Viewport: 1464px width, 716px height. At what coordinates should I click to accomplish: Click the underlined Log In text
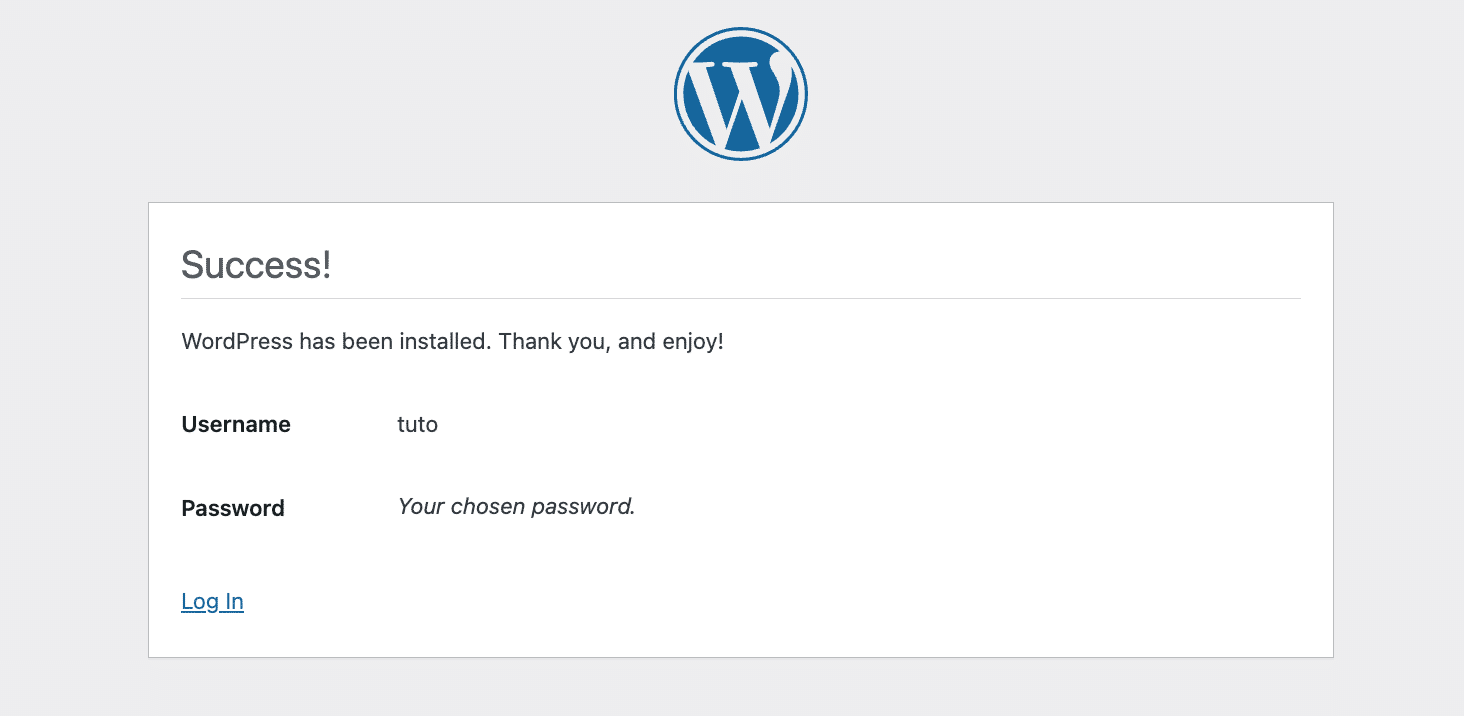(x=212, y=601)
